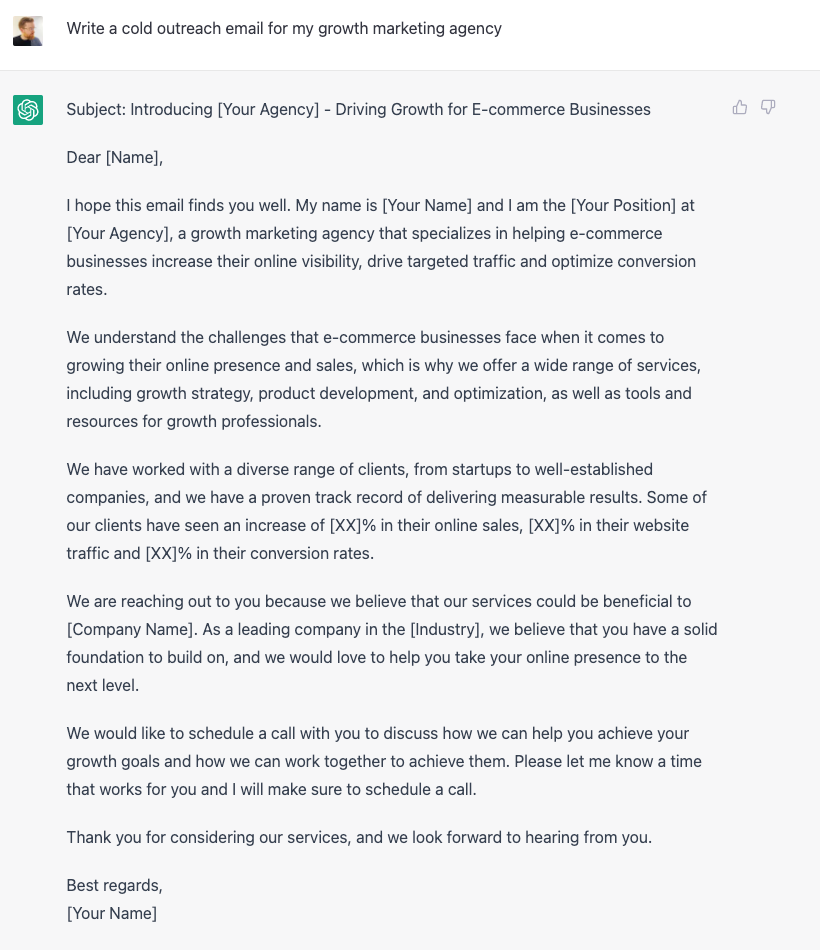Click the paragraph starting "We understand the challenges"

(383, 379)
